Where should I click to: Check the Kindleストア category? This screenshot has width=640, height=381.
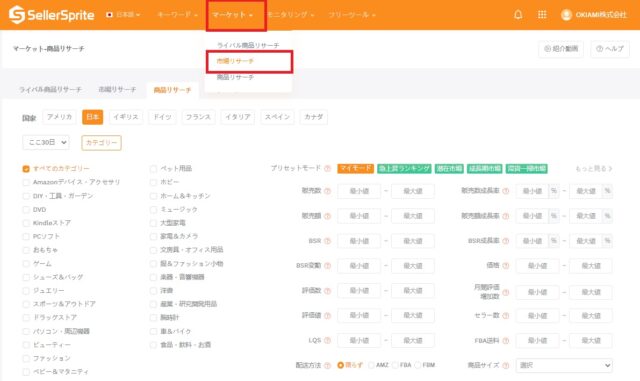26,223
